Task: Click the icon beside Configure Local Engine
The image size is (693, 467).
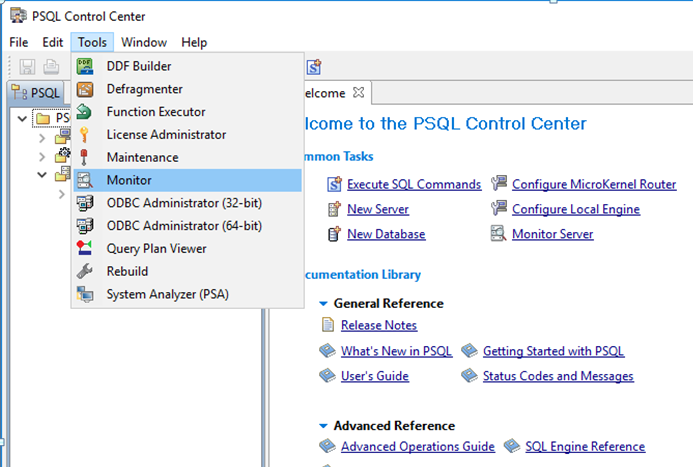Action: (499, 208)
